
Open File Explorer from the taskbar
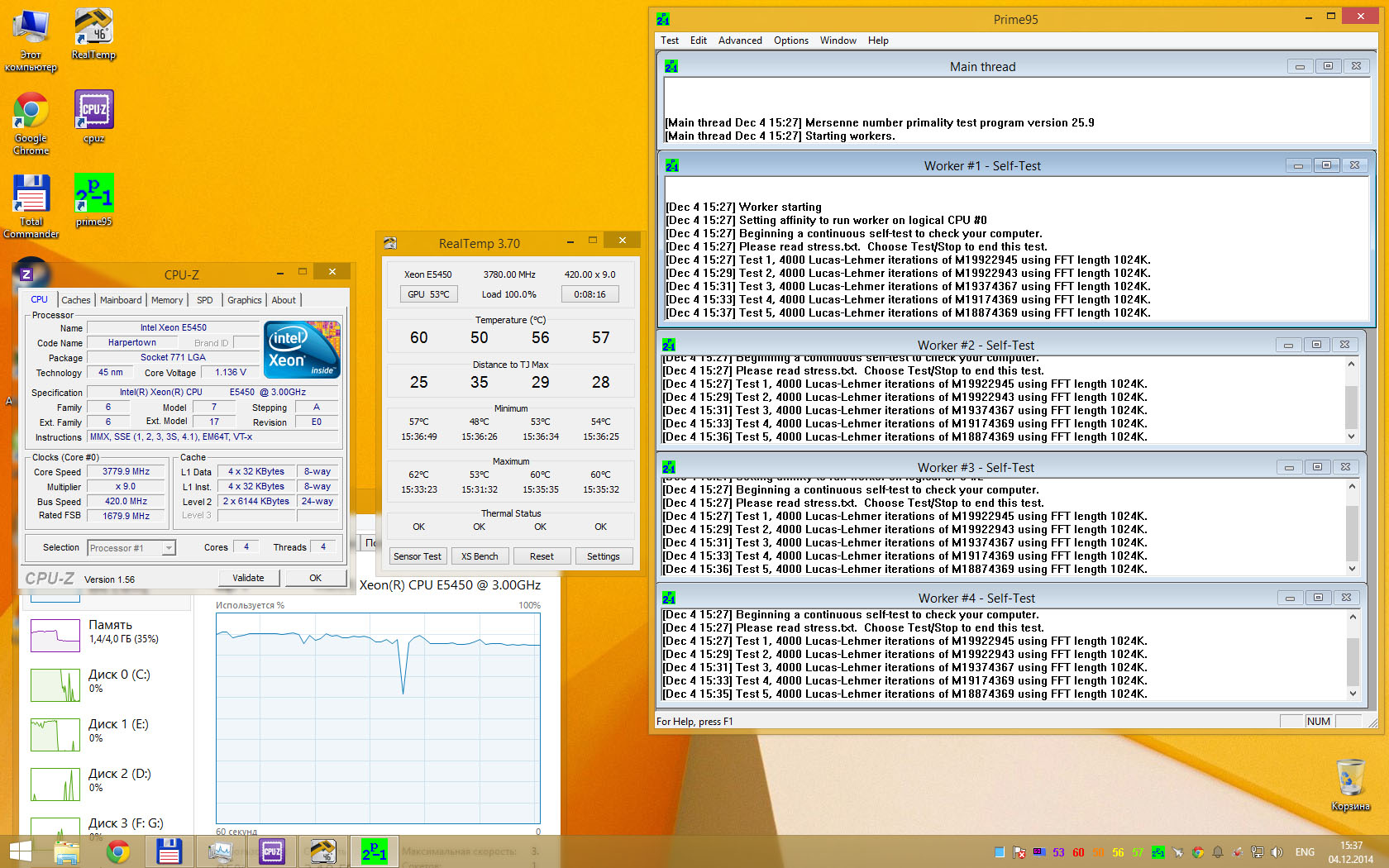[x=67, y=851]
